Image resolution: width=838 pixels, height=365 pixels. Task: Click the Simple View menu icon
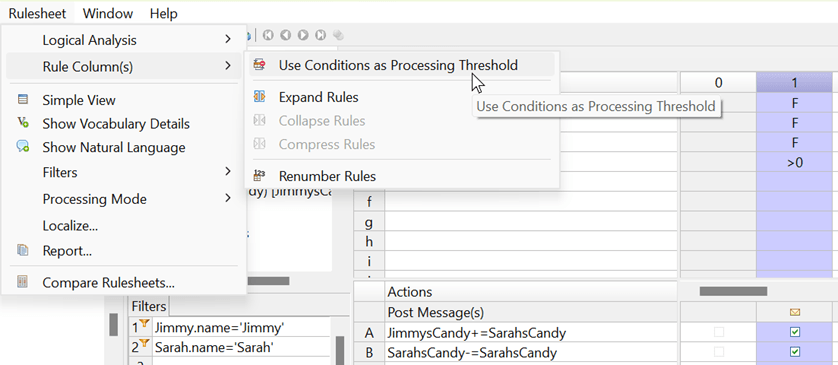point(22,99)
